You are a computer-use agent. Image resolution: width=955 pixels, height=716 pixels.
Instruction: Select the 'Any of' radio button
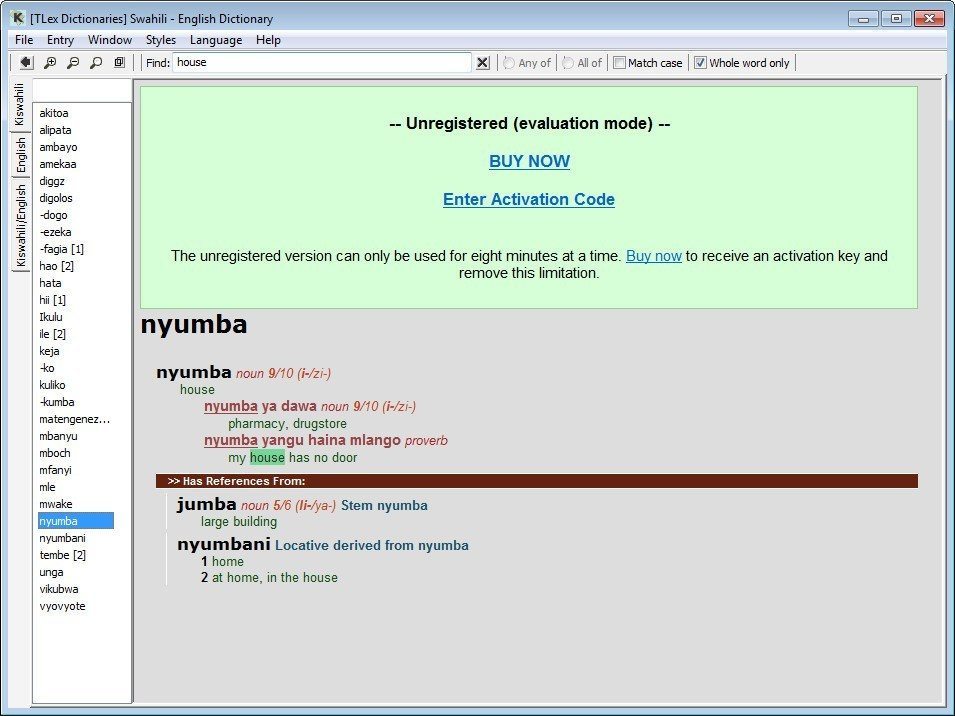coord(510,62)
